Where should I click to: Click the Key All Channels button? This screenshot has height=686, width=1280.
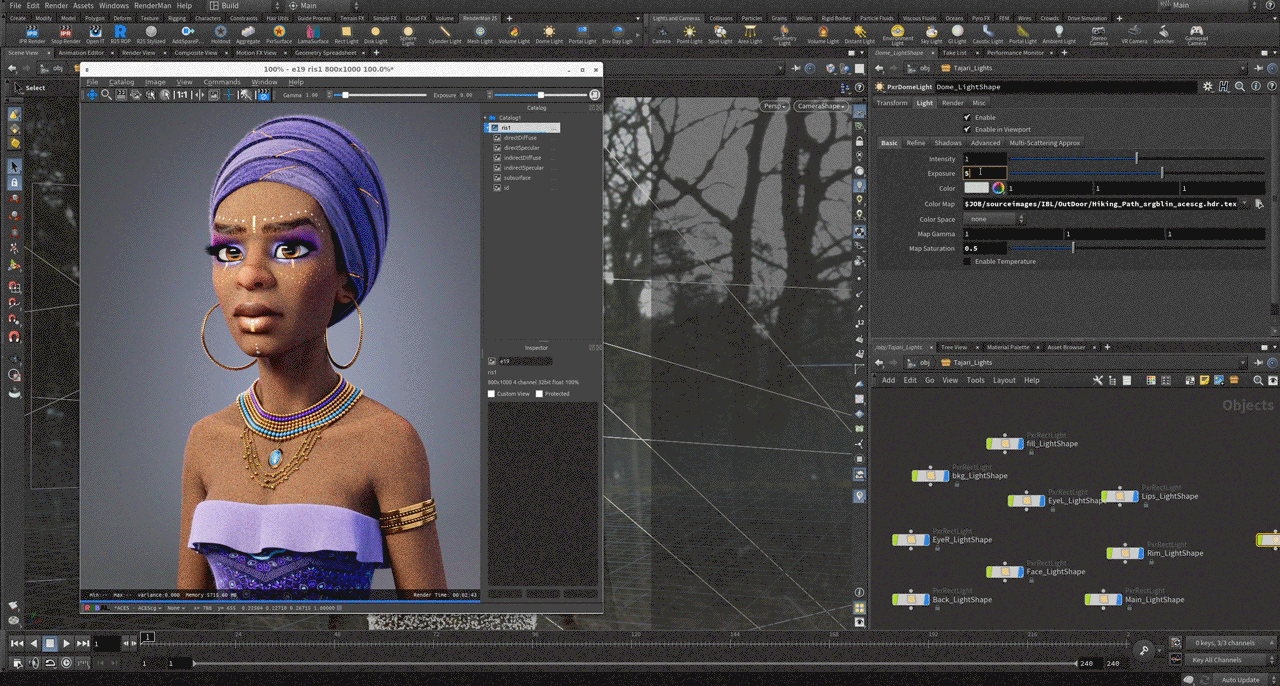pos(1216,660)
